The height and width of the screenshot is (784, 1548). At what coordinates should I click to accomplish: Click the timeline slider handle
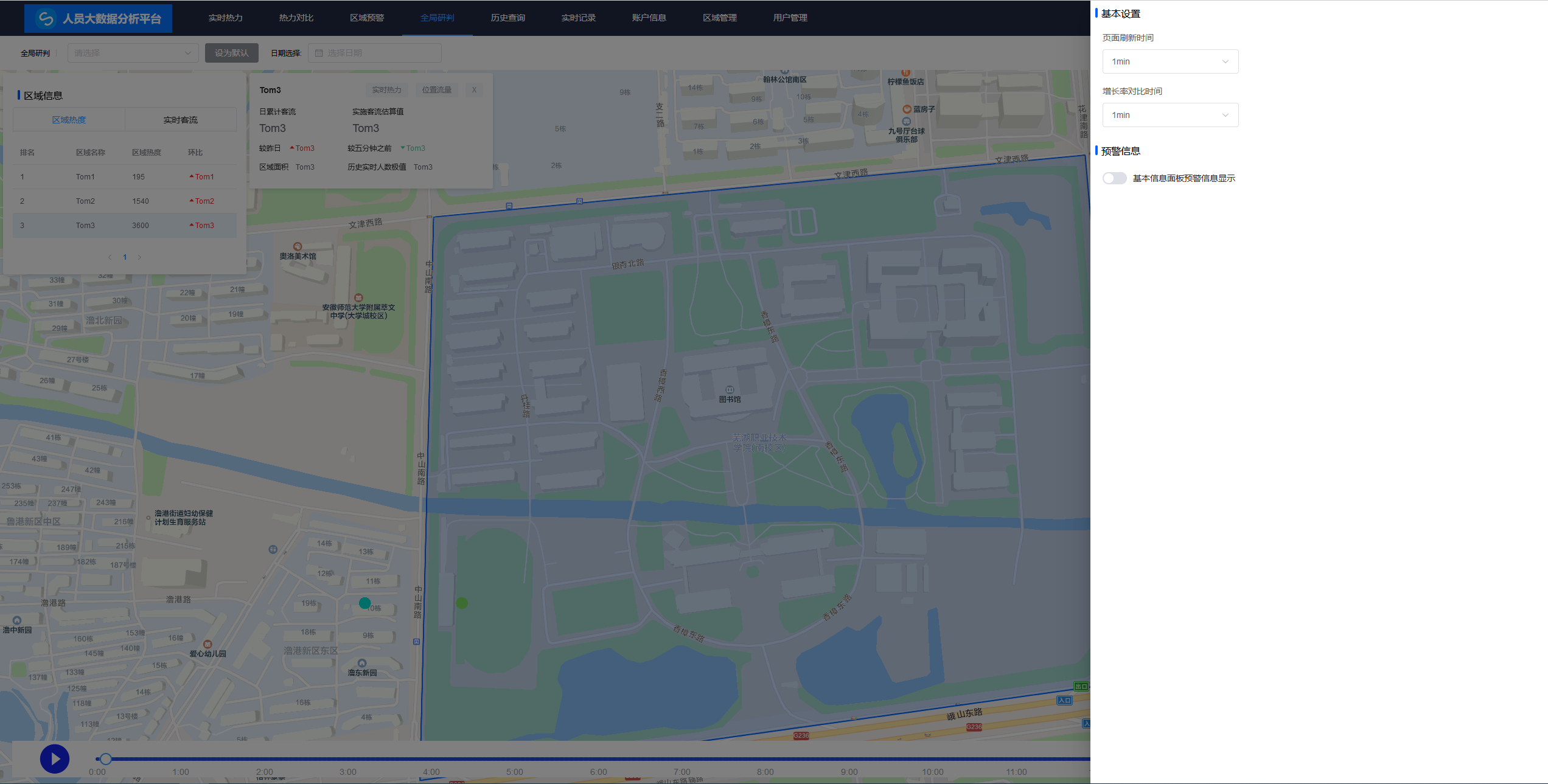coord(106,759)
